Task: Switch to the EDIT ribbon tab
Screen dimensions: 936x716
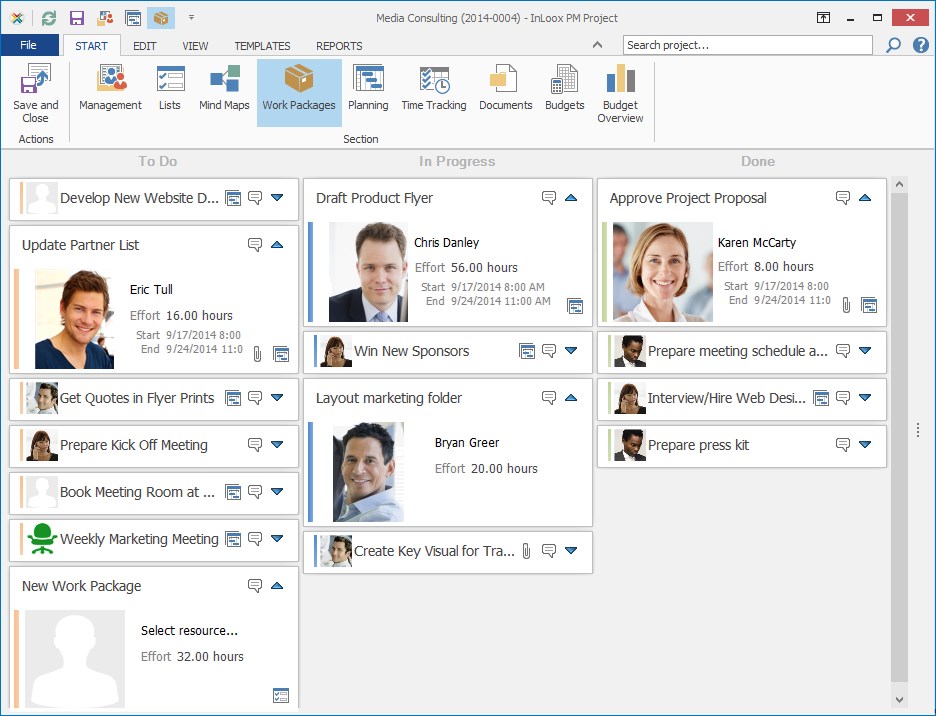Action: coord(144,46)
